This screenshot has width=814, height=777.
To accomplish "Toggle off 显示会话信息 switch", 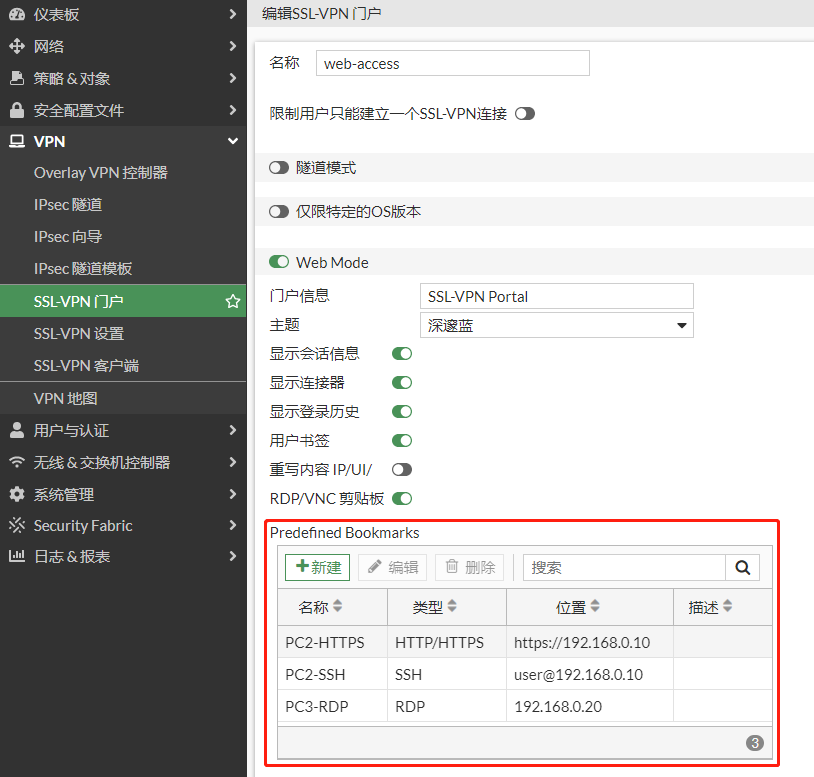I will (402, 353).
